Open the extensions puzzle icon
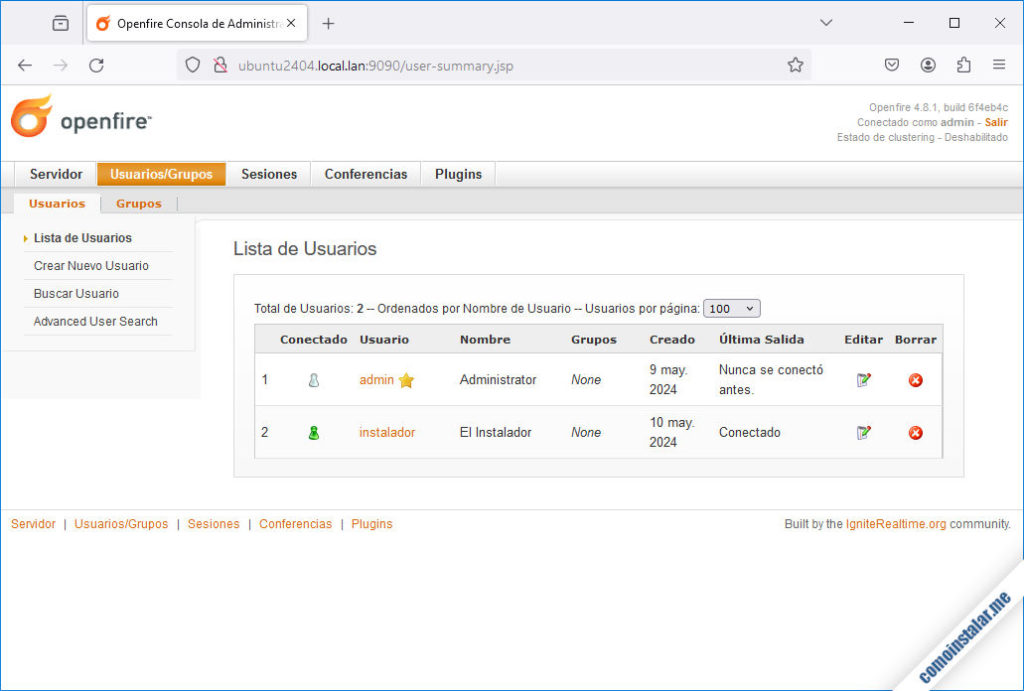 963,65
